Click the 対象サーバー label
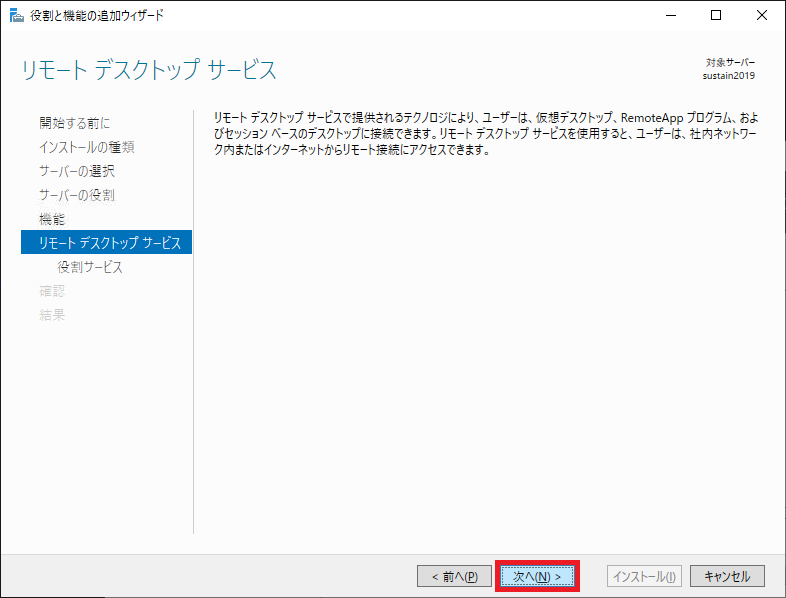Viewport: 786px width, 598px height. tap(730, 63)
